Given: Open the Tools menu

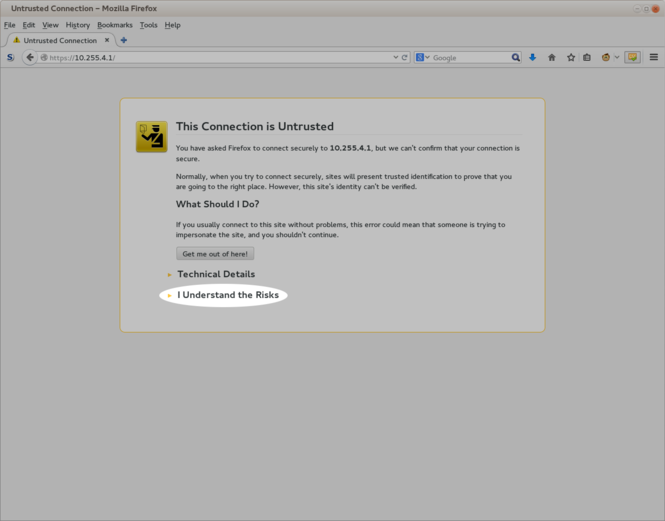Looking at the screenshot, I should (148, 25).
